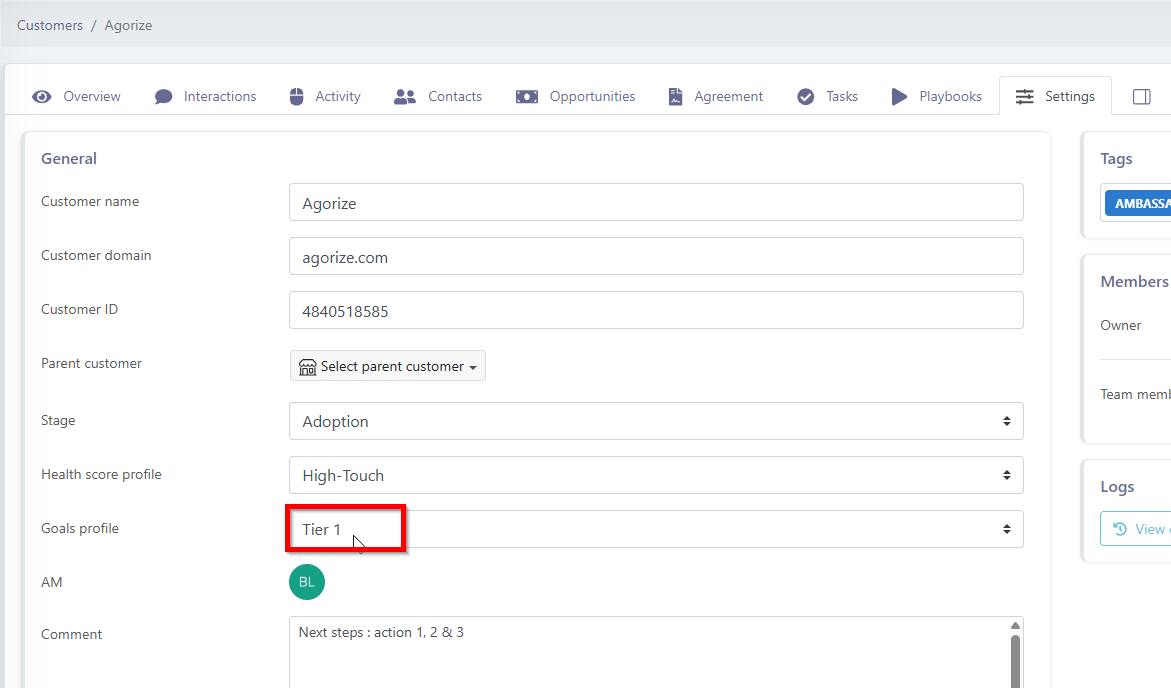The width and height of the screenshot is (1171, 688).
Task: Switch to the Settings tab
Action: [1055, 97]
